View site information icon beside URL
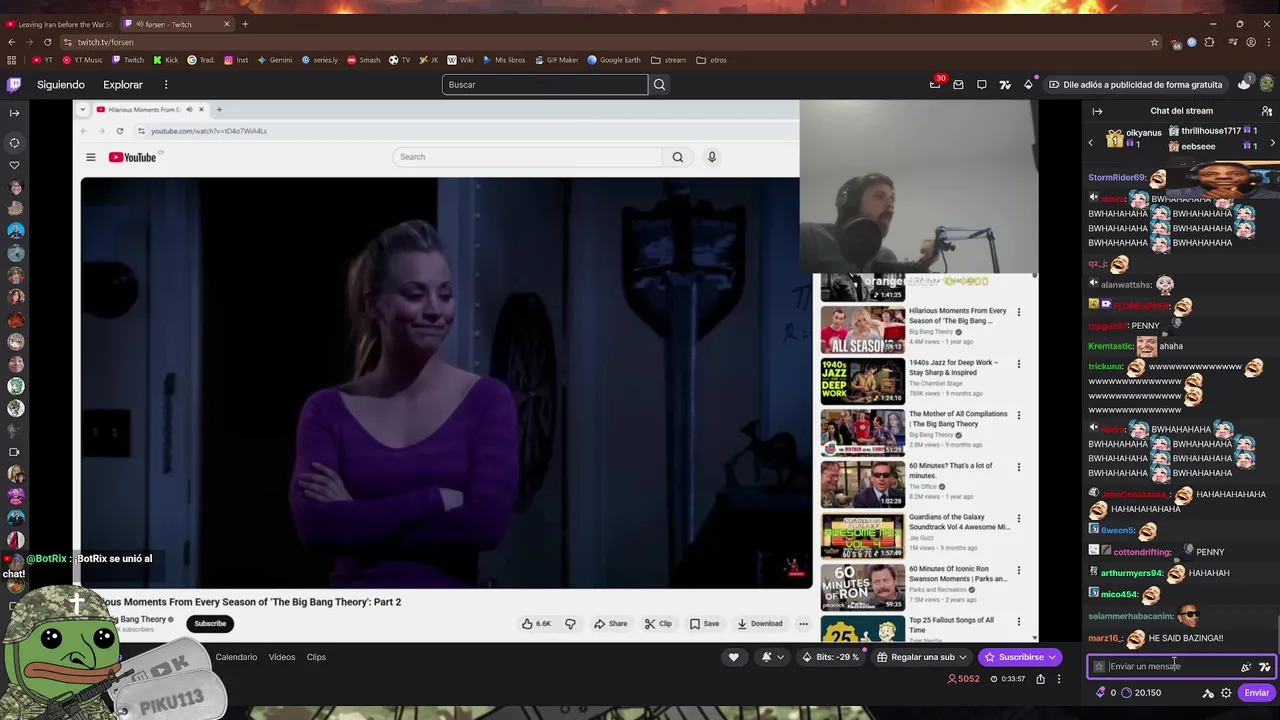The width and height of the screenshot is (1280, 720). point(67,42)
